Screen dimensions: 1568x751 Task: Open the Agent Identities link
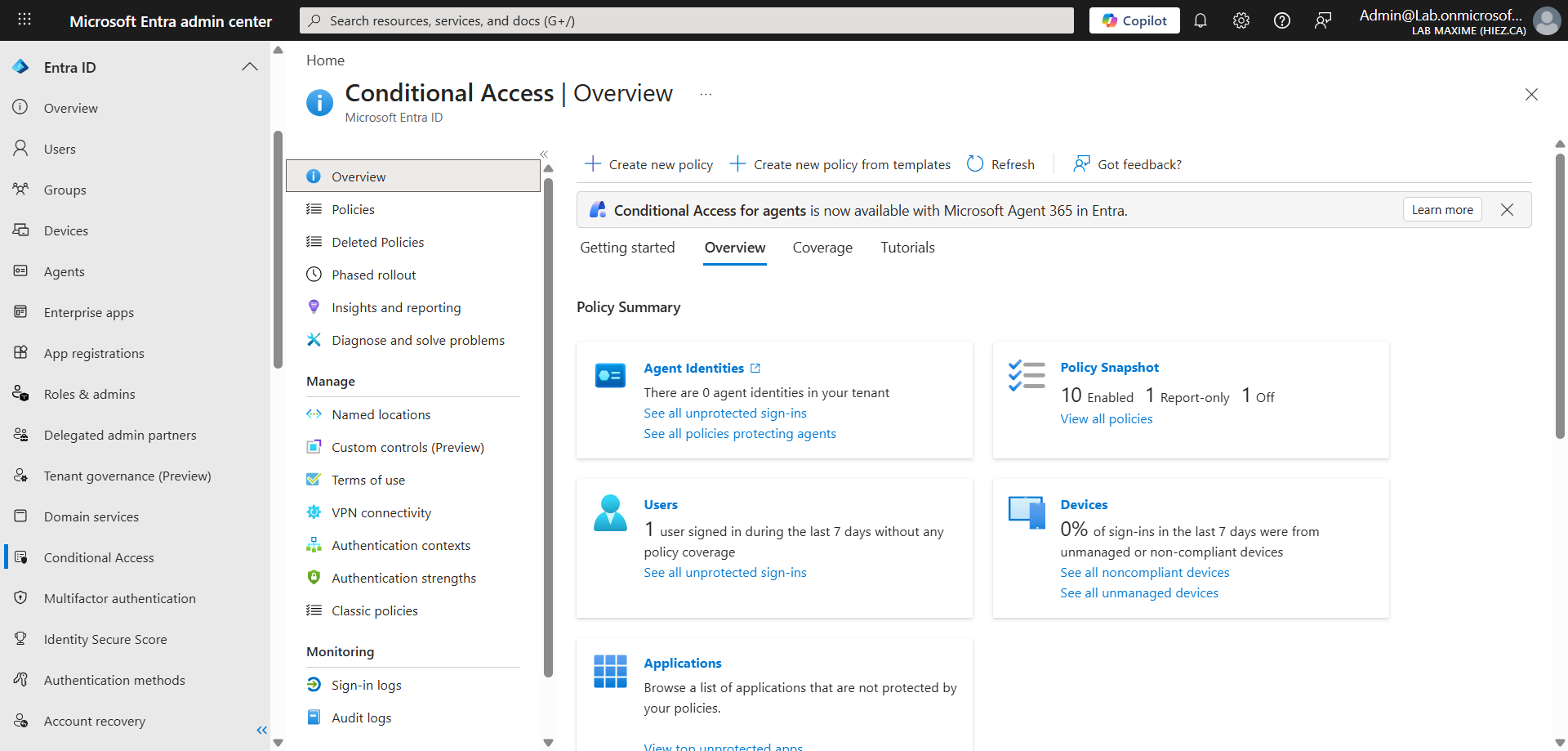point(702,369)
